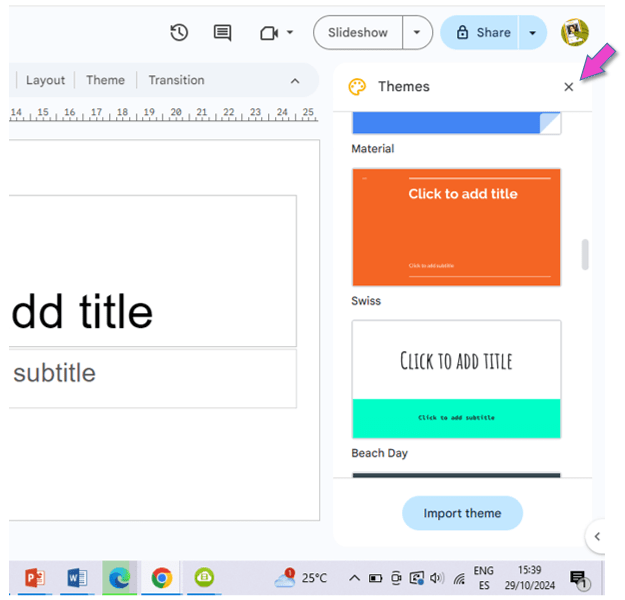Image resolution: width=625 pixels, height=600 pixels.
Task: Click the Slideshow button
Action: [358, 32]
